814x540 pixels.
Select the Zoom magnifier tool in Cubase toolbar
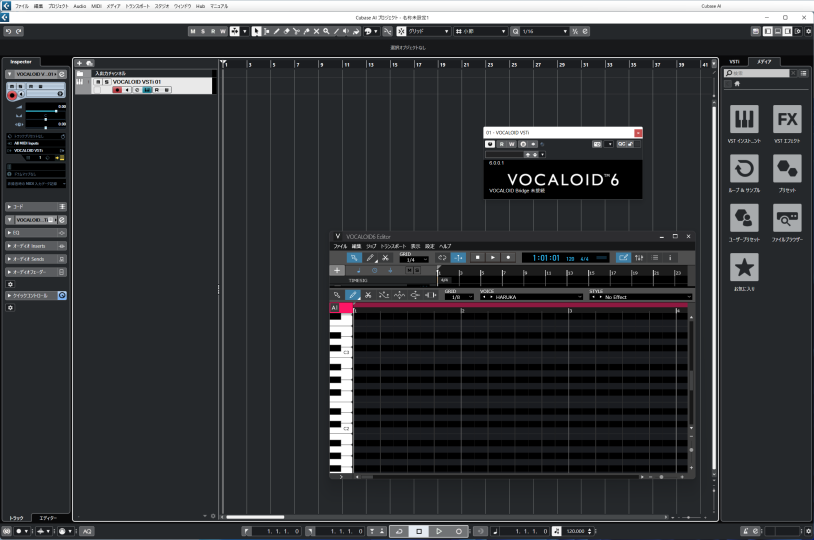[326, 32]
